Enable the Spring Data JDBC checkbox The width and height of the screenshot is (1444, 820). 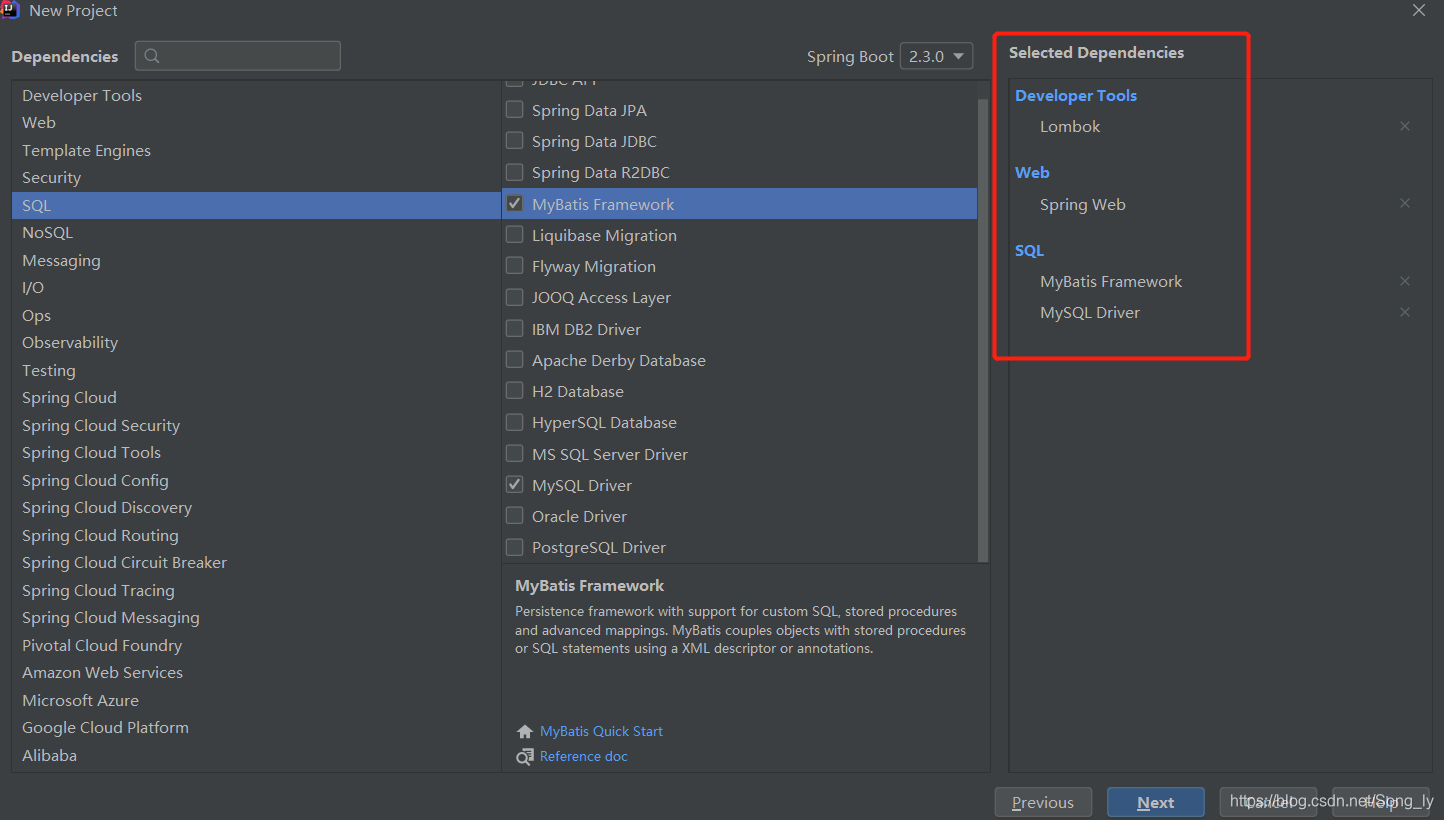pos(514,141)
